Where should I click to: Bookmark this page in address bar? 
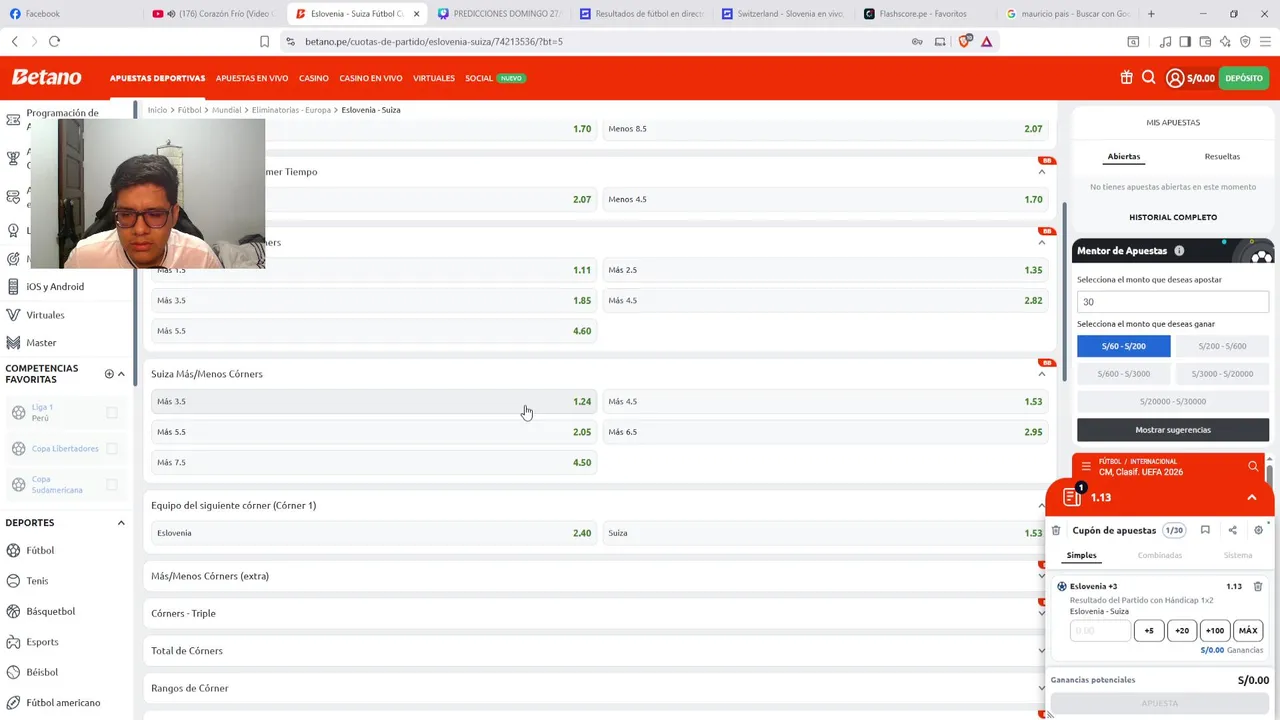pyautogui.click(x=264, y=41)
